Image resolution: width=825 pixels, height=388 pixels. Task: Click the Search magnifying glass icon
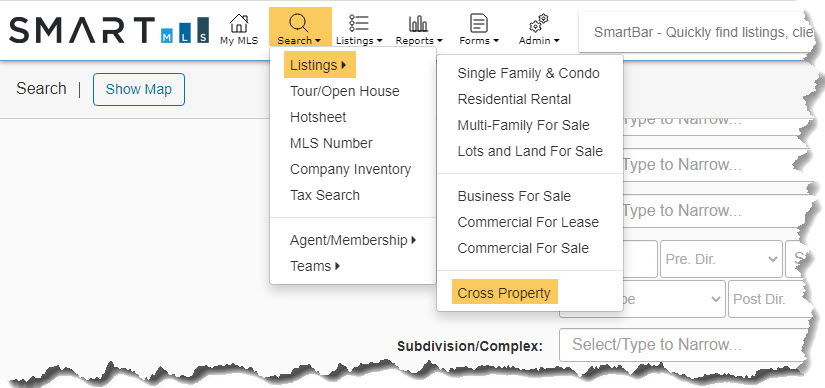tap(299, 23)
